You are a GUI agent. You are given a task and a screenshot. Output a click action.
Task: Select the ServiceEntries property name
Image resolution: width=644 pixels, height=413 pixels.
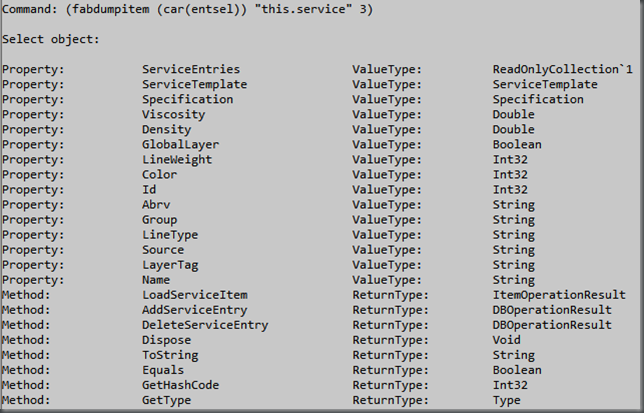click(191, 69)
